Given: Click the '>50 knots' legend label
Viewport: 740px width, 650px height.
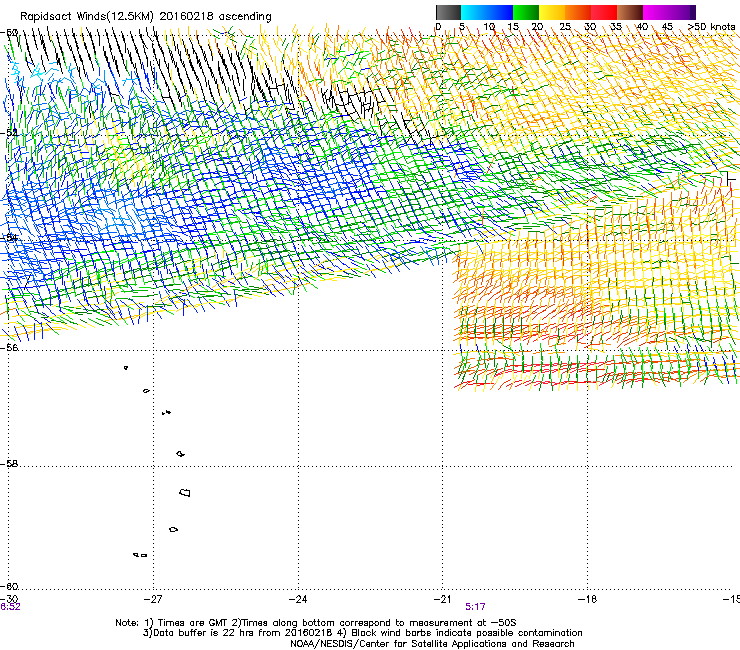Looking at the screenshot, I should pos(711,26).
